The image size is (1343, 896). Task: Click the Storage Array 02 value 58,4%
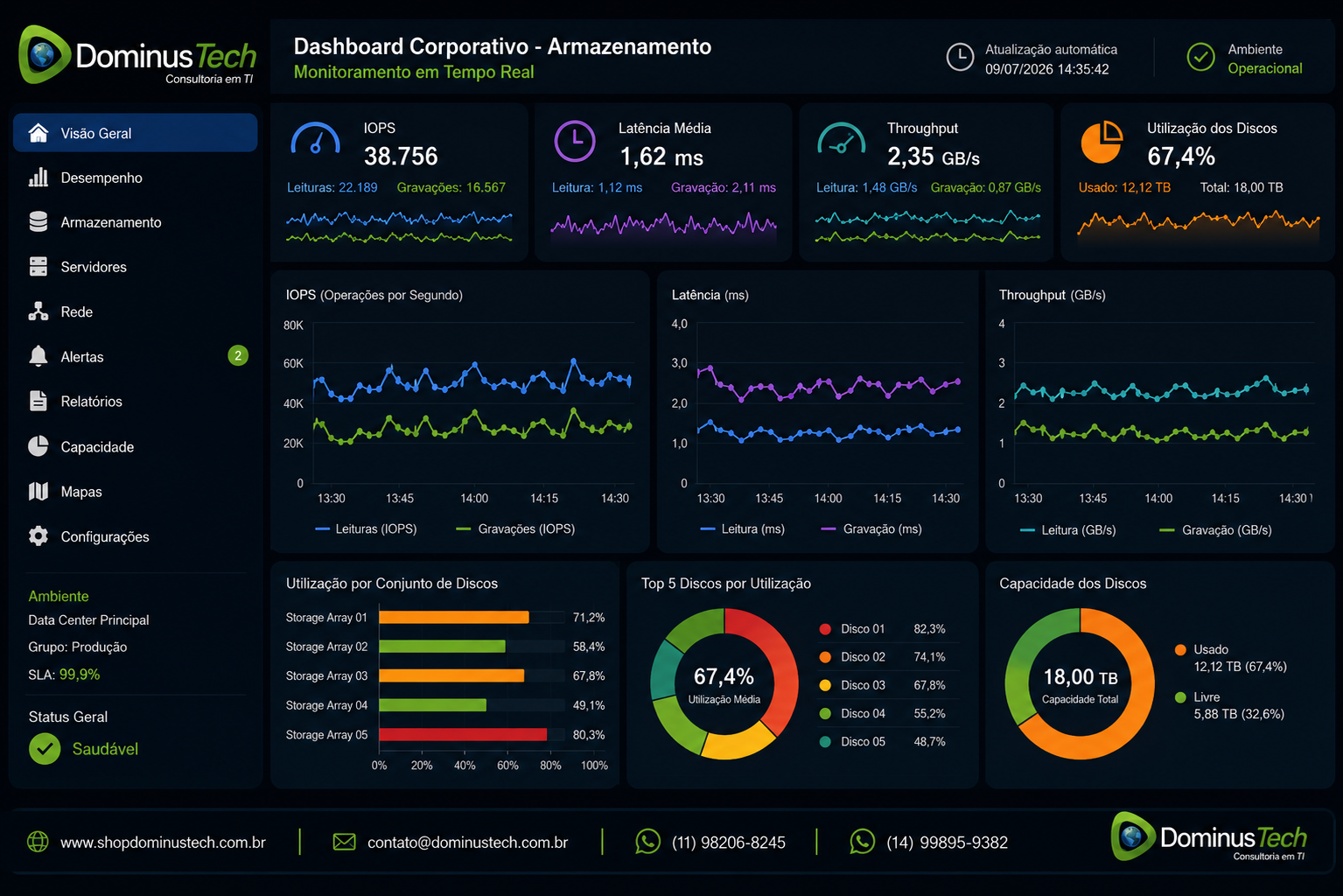coord(589,647)
